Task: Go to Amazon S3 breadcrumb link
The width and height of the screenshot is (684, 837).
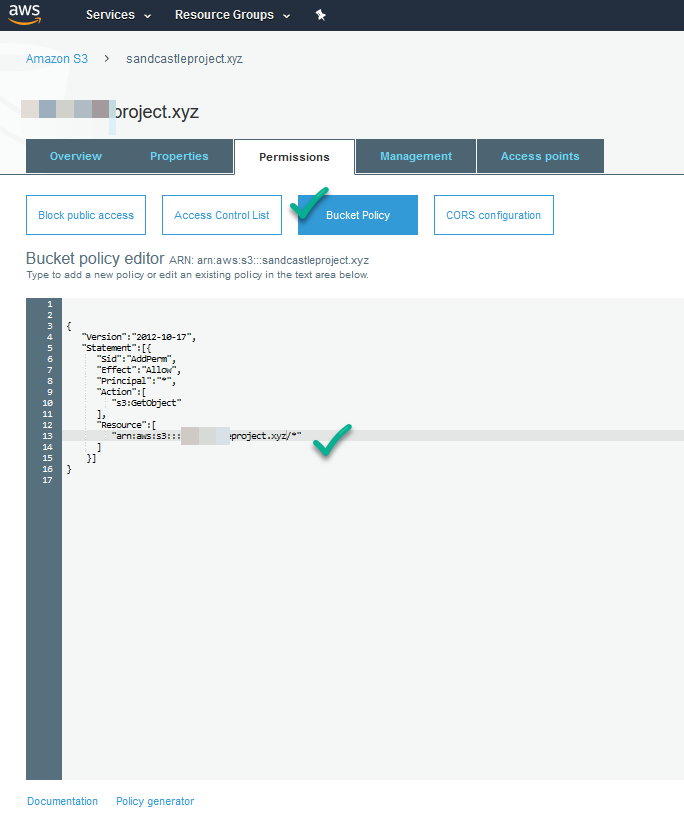Action: 57,59
